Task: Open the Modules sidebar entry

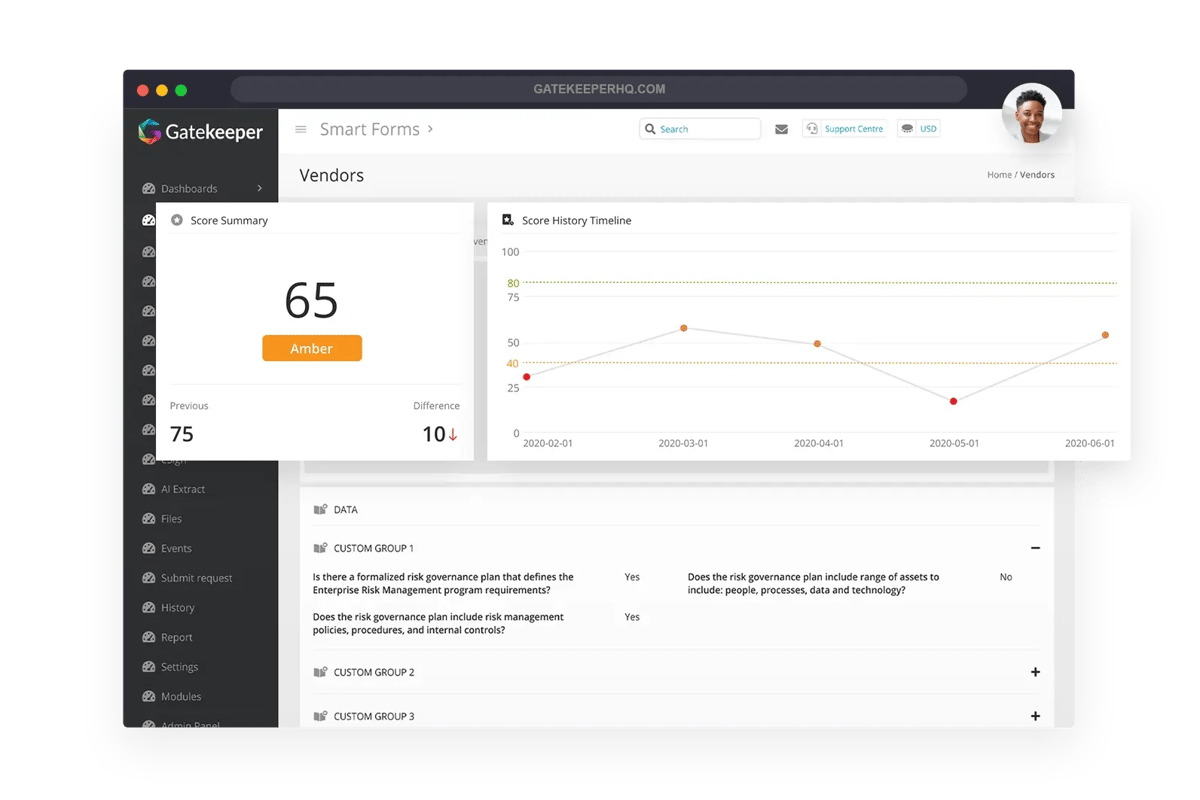Action: click(x=179, y=696)
